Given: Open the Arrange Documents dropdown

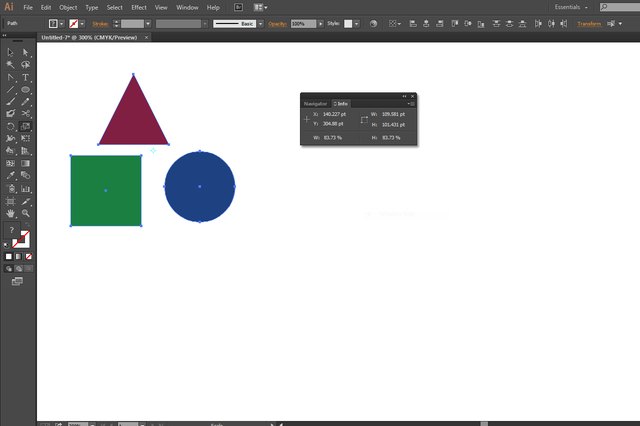Looking at the screenshot, I should coord(260,7).
